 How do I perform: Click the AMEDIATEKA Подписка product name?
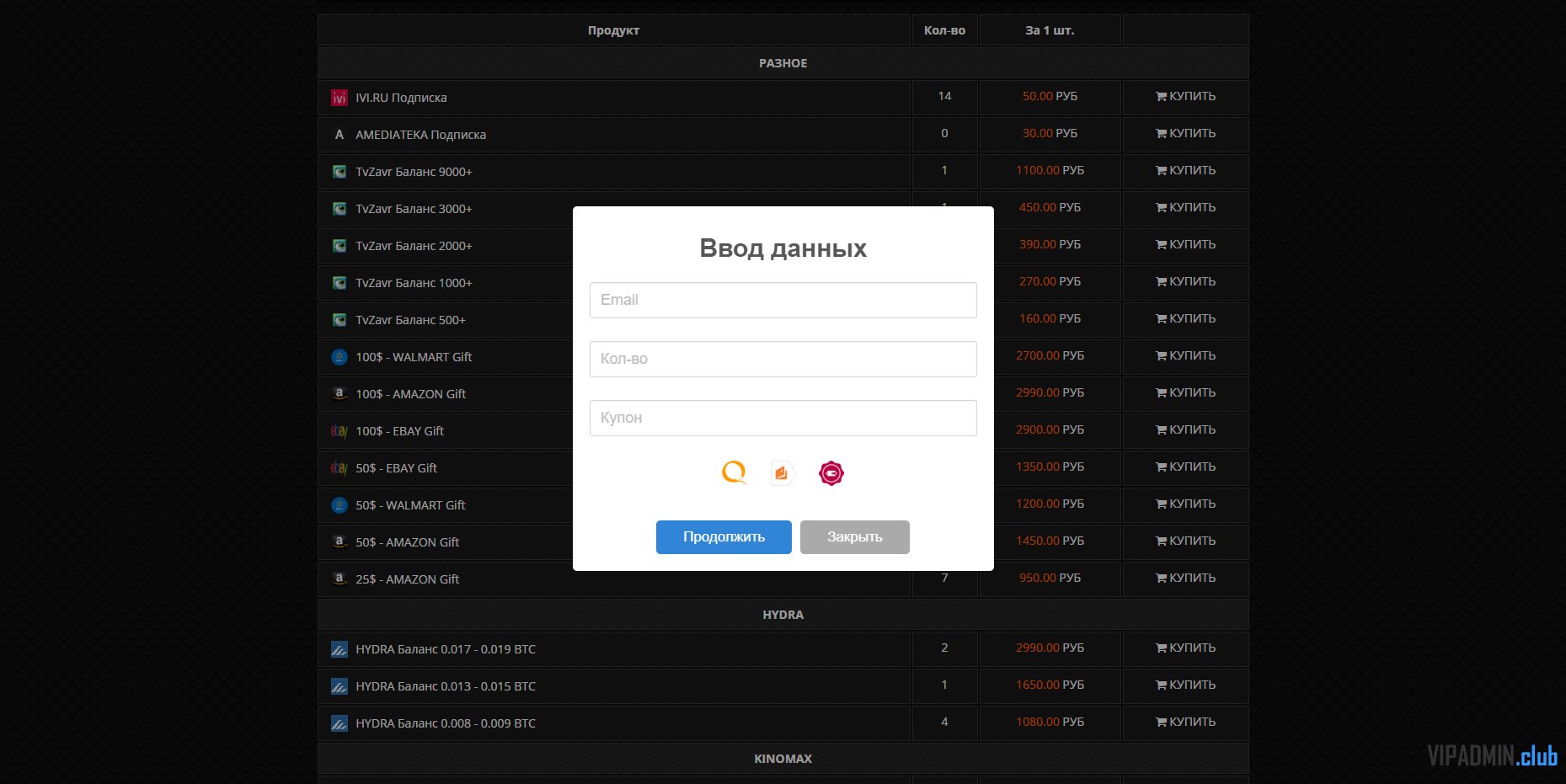420,135
